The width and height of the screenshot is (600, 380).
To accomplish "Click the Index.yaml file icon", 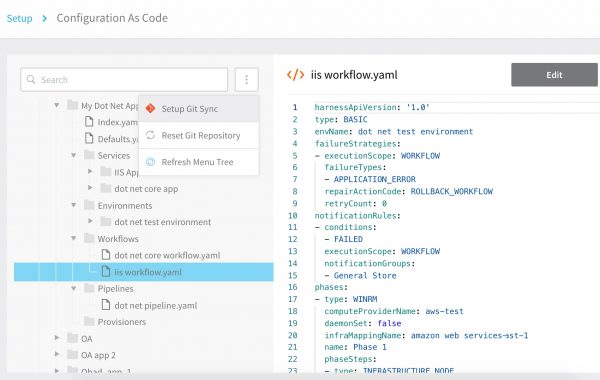I will (89, 122).
